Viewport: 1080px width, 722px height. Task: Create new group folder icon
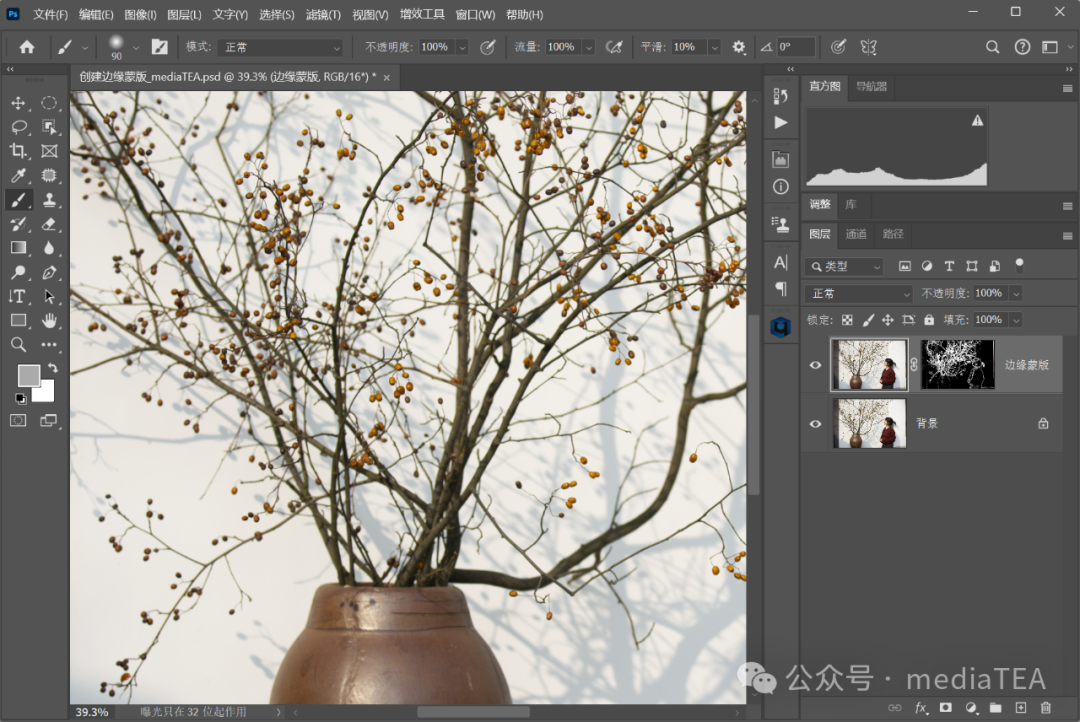pyautogui.click(x=995, y=708)
